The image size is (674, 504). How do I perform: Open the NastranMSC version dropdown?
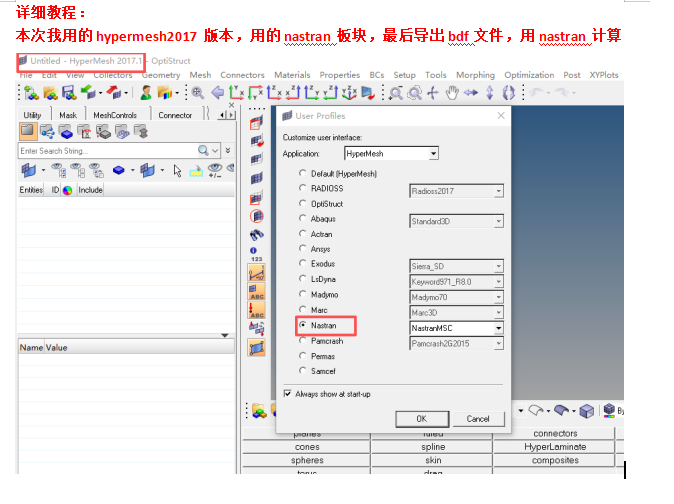[x=498, y=328]
